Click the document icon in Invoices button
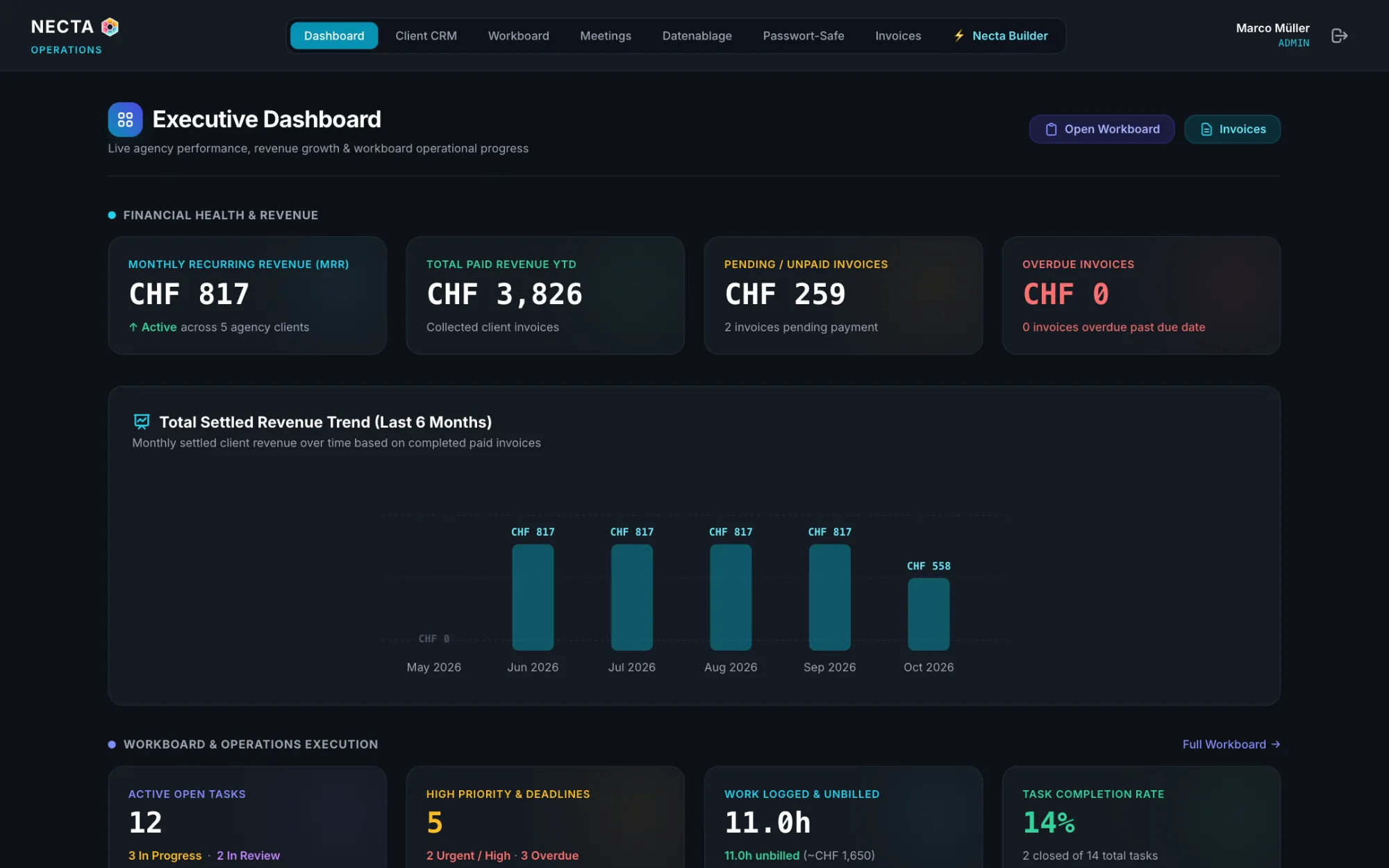Screen dimensions: 1389x868 pyautogui.click(x=1206, y=129)
